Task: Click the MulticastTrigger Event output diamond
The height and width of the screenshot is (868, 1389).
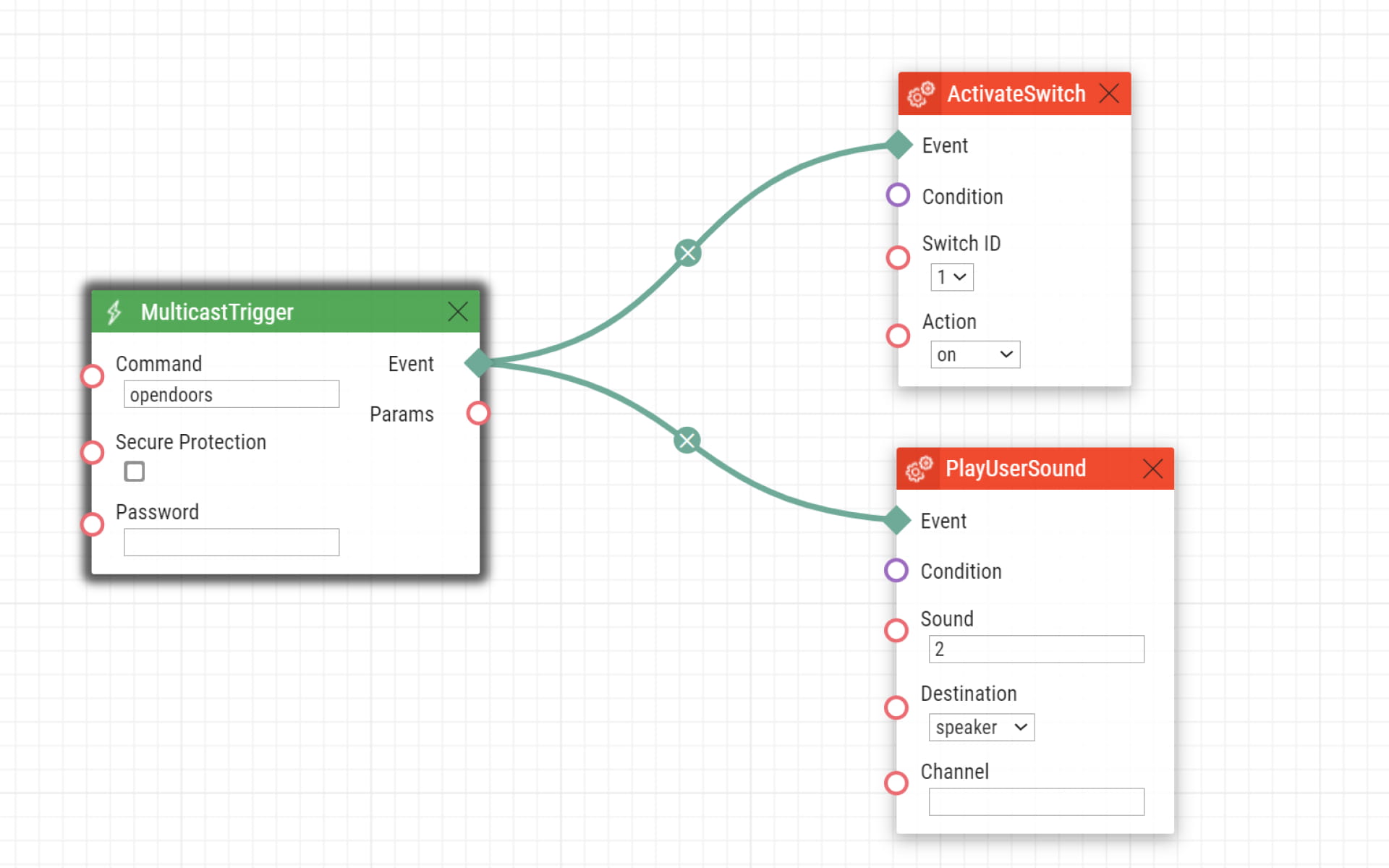Action: pyautogui.click(x=479, y=362)
